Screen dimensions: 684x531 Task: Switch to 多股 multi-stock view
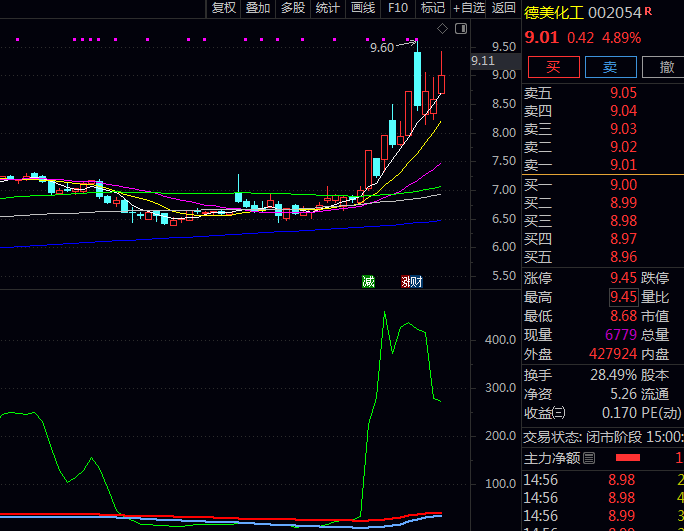292,8
